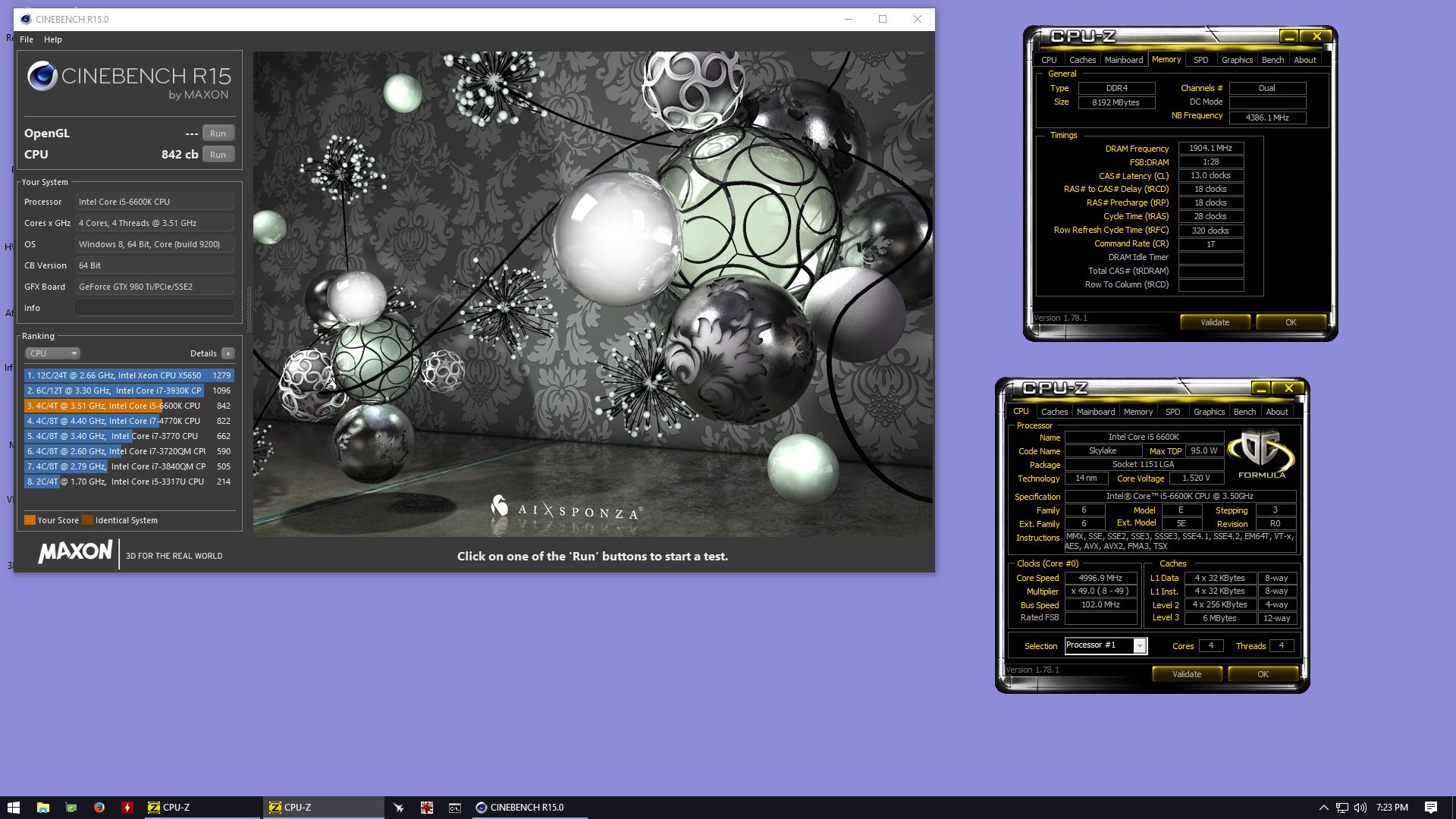Viewport: 1456px width, 819px height.
Task: Click the green app icon on taskbar
Action: pyautogui.click(x=71, y=808)
